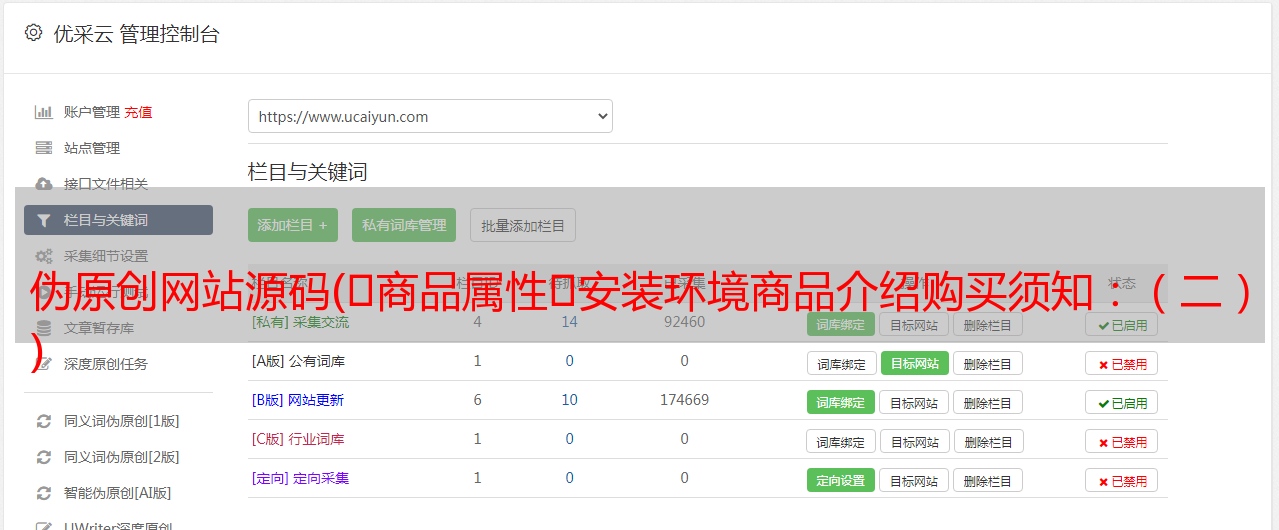Toggle the 已启用 status of 网站更新

(x=1121, y=403)
